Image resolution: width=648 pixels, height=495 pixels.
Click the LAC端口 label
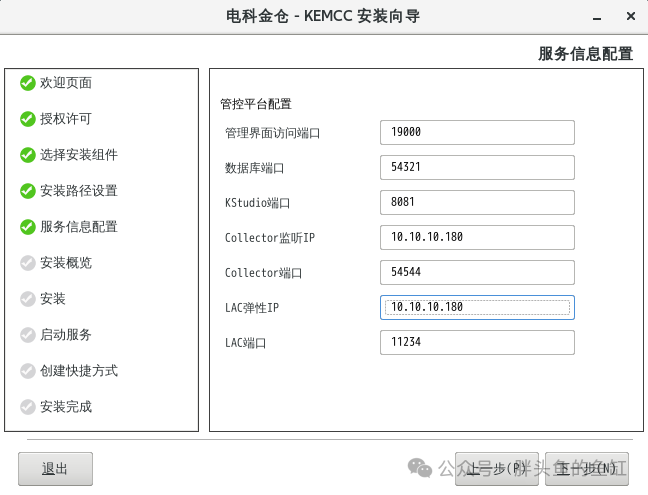click(x=245, y=343)
